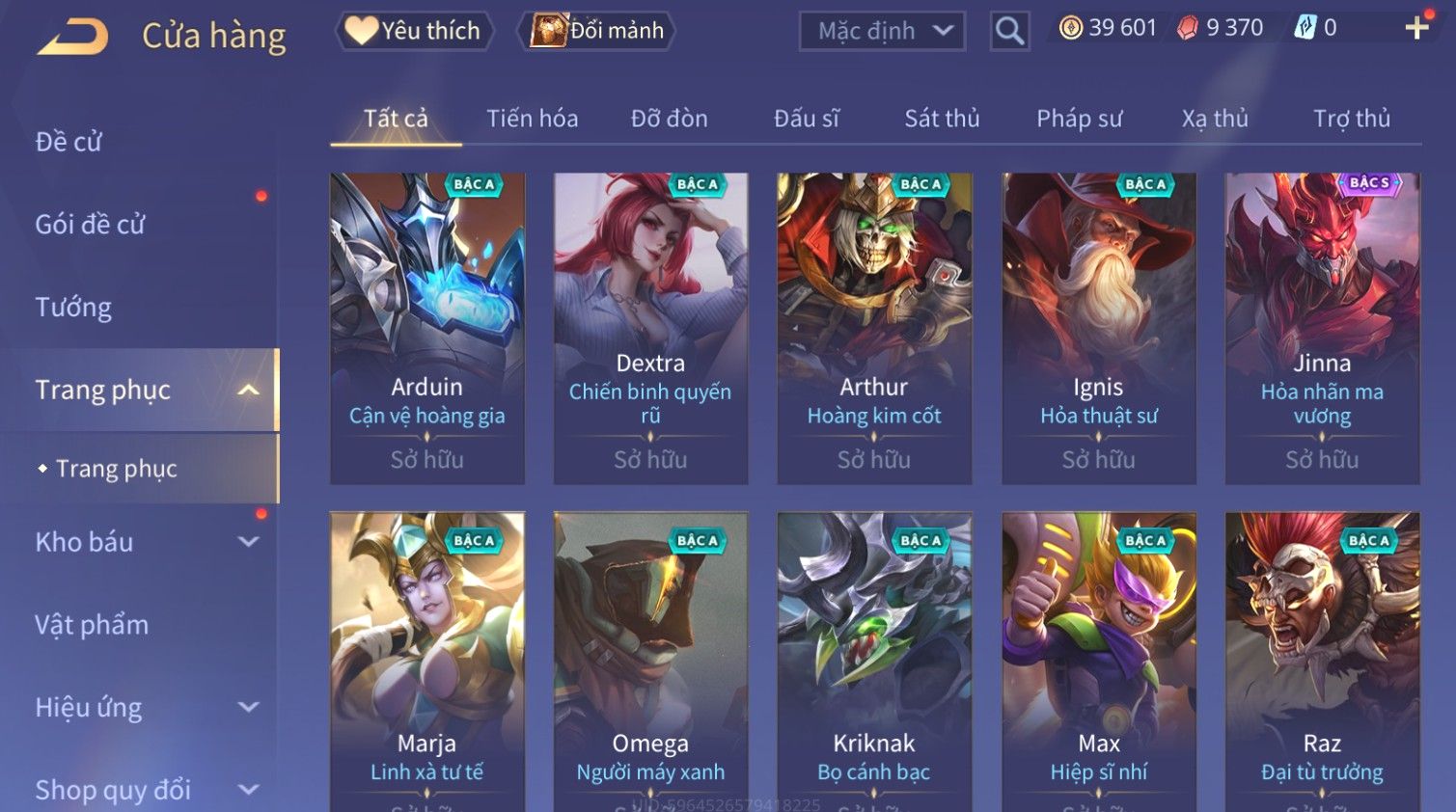This screenshot has height=812, width=1456.
Task: Tap the back arrow icon
Action: 73,38
